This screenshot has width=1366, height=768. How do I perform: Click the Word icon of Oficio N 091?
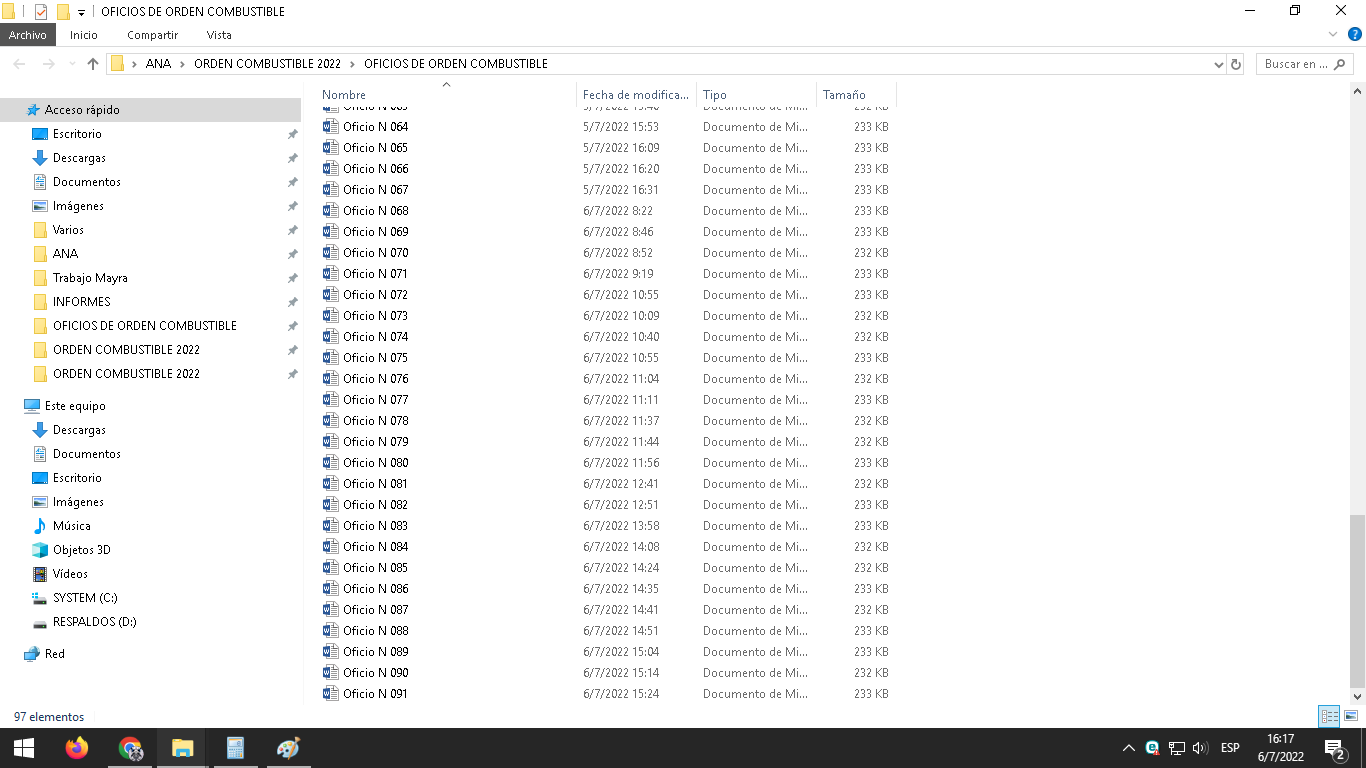[x=330, y=693]
